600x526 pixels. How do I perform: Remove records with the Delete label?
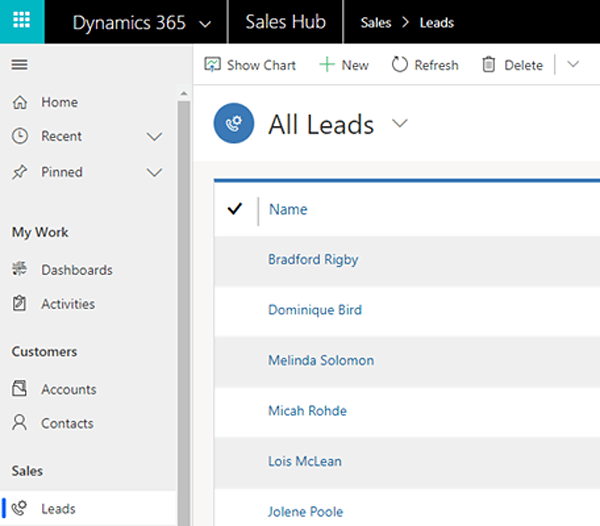coord(523,65)
